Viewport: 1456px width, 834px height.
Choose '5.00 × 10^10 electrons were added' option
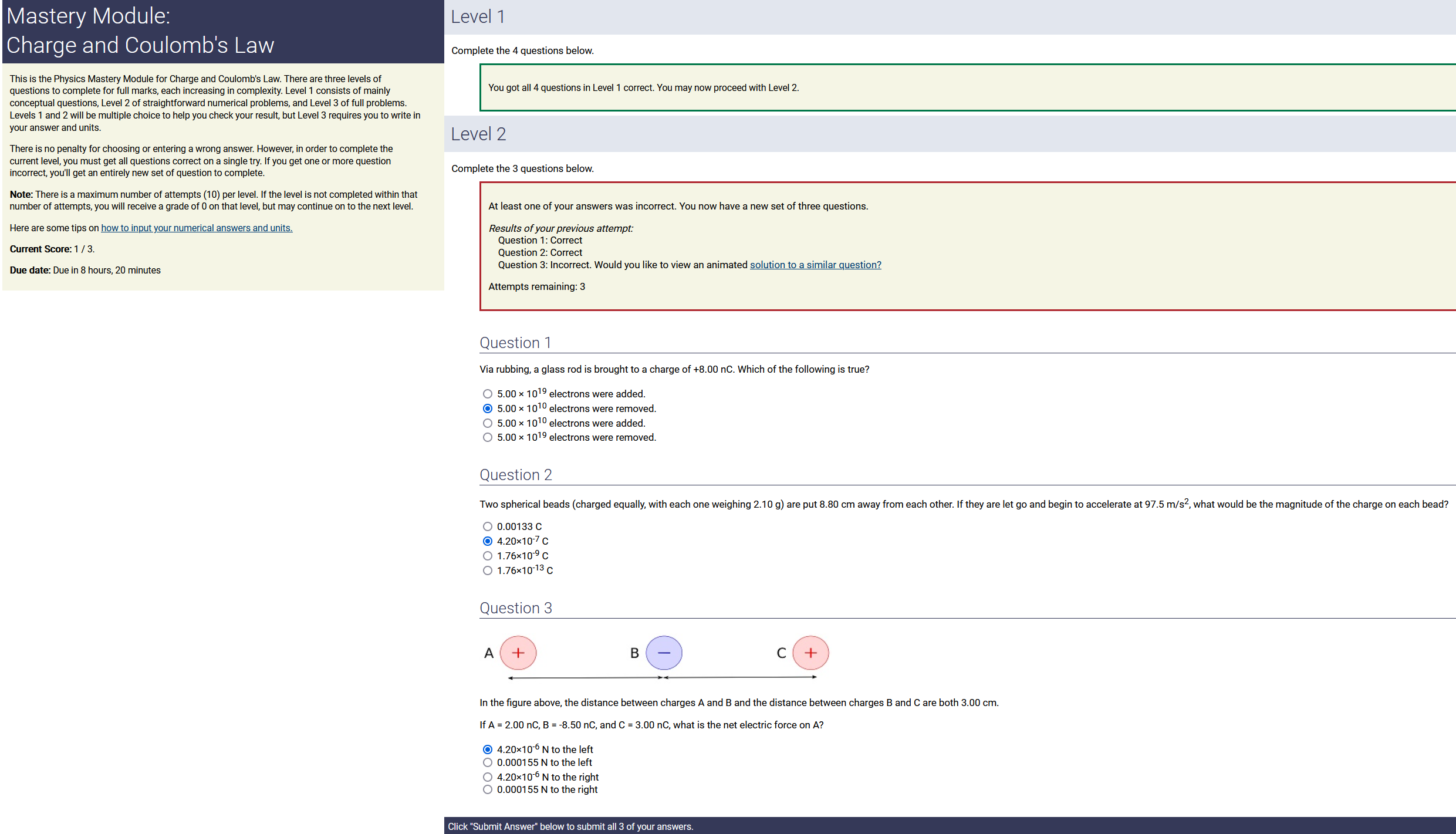[487, 423]
